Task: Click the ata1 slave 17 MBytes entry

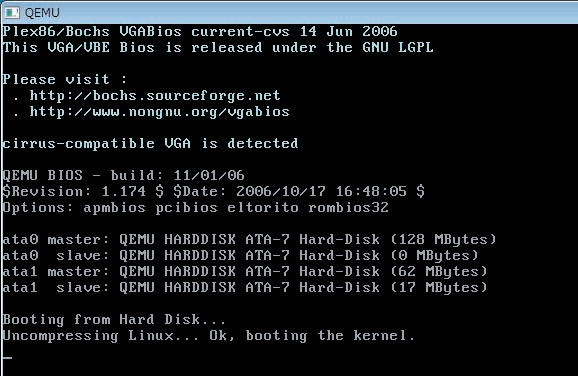Action: coord(245,288)
